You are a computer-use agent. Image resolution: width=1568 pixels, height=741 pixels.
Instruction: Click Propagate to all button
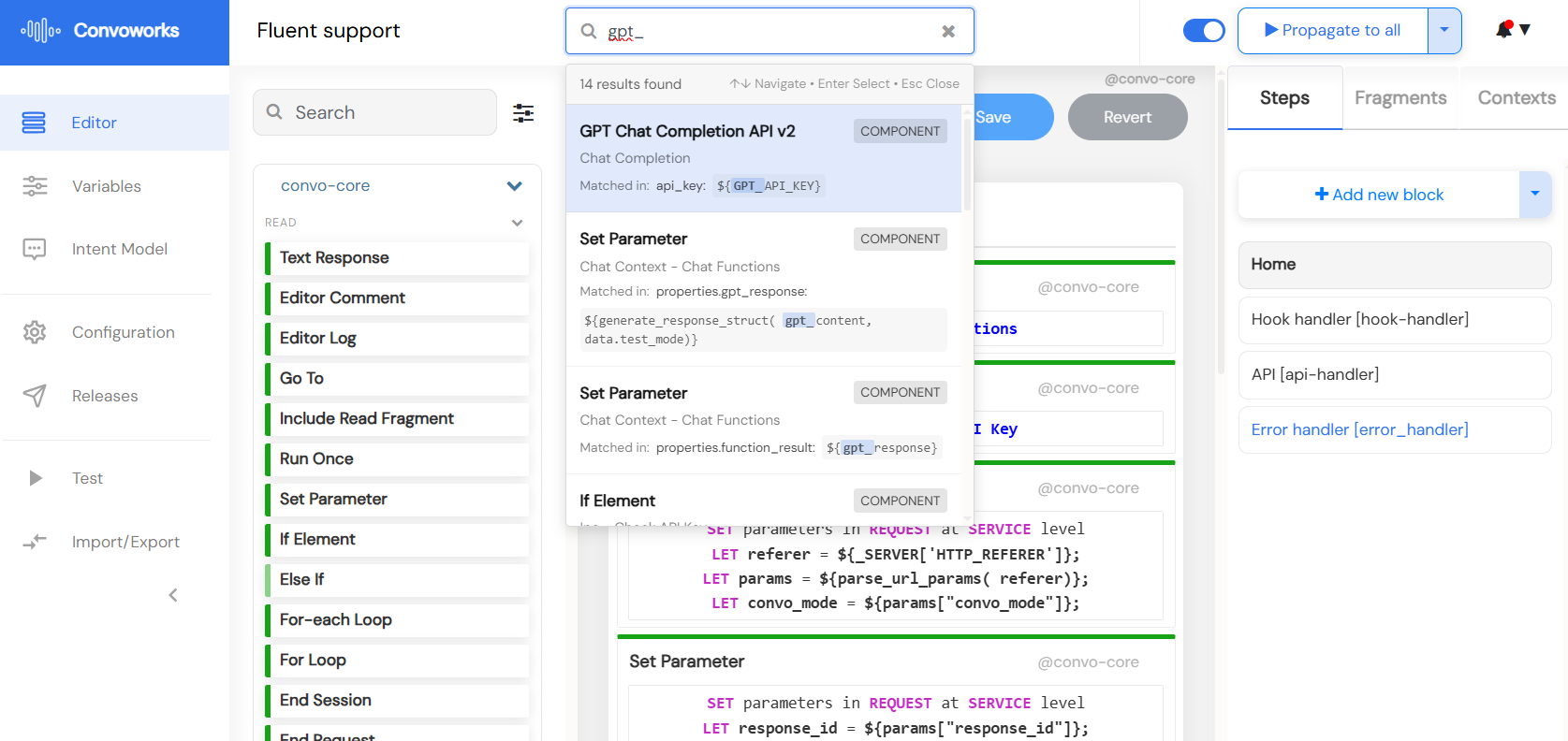(x=1333, y=31)
